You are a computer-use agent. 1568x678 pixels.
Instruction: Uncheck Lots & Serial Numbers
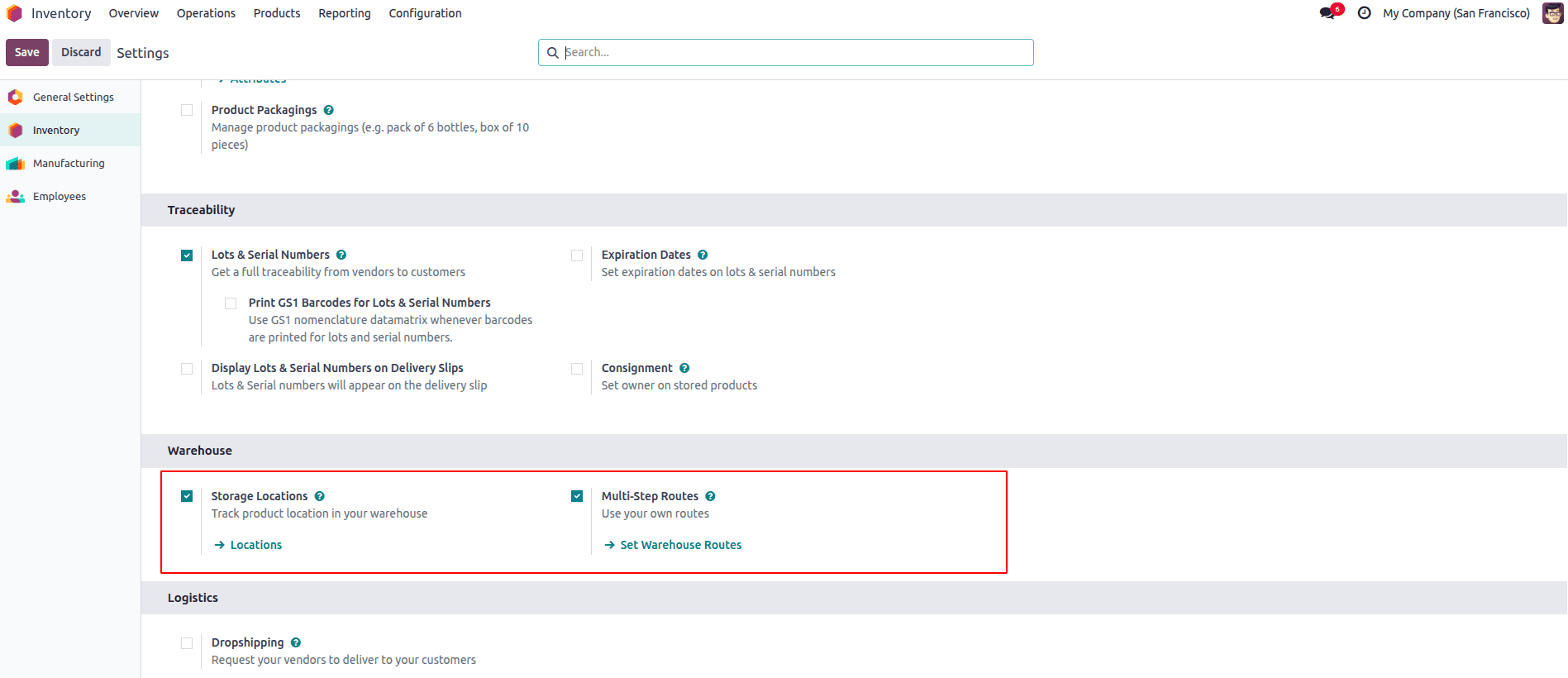187,255
